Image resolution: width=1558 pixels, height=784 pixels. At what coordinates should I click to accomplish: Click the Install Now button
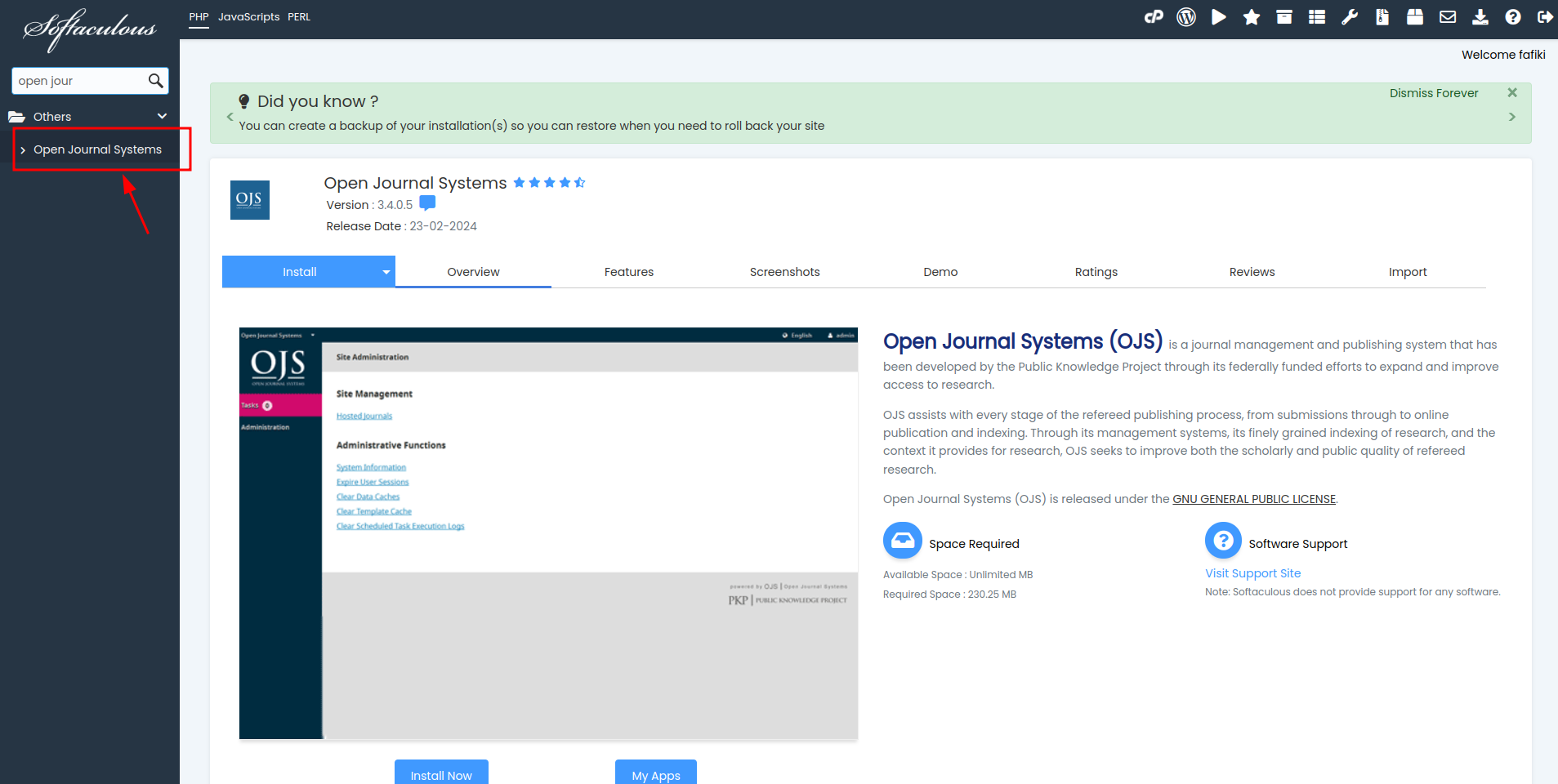point(441,773)
